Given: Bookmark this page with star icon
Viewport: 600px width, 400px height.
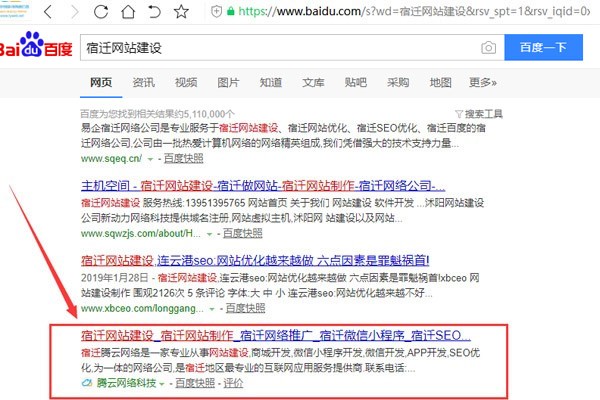Looking at the screenshot, I should pyautogui.click(x=181, y=12).
